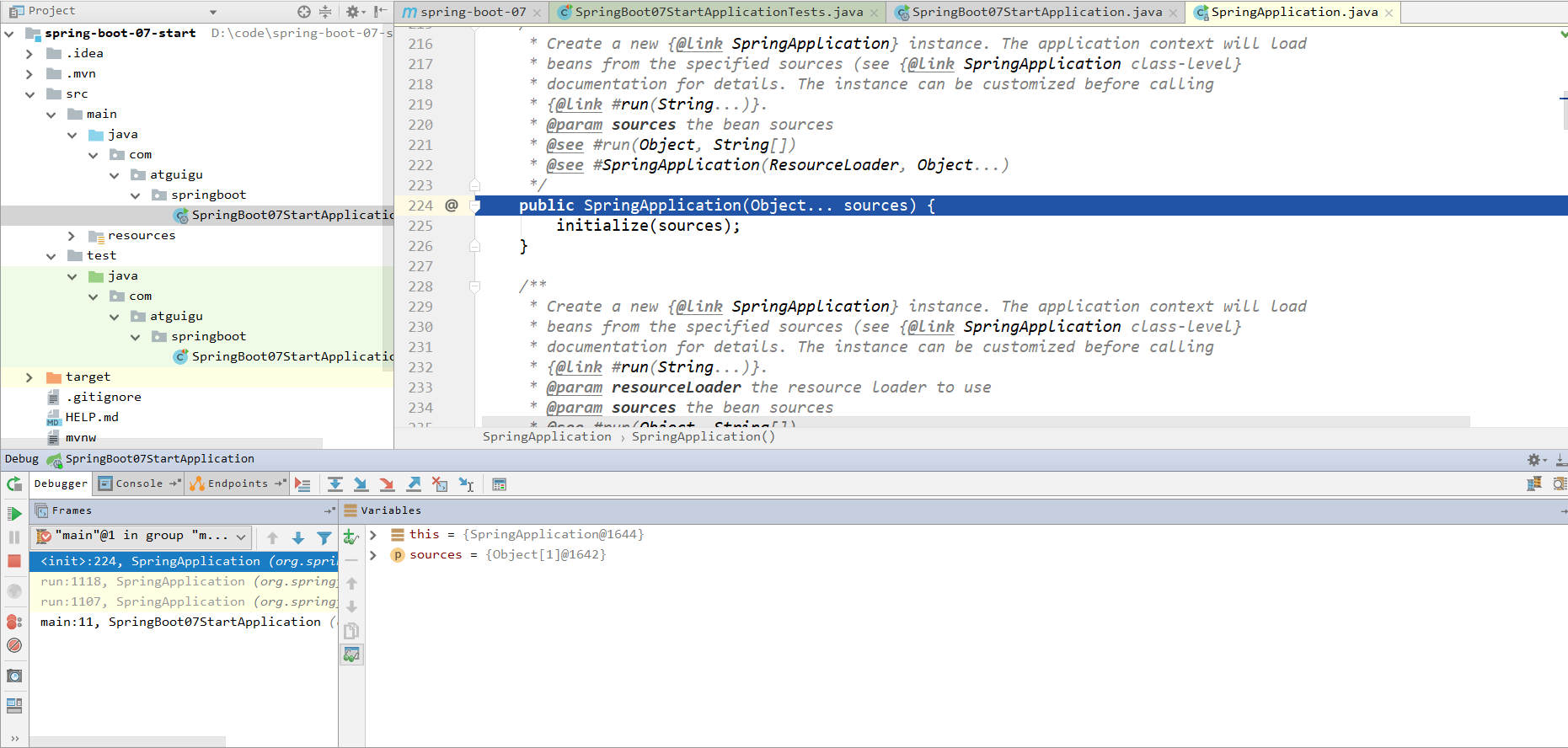The height and width of the screenshot is (748, 1568).
Task: Click the red Force Step Into icon
Action: pos(387,484)
